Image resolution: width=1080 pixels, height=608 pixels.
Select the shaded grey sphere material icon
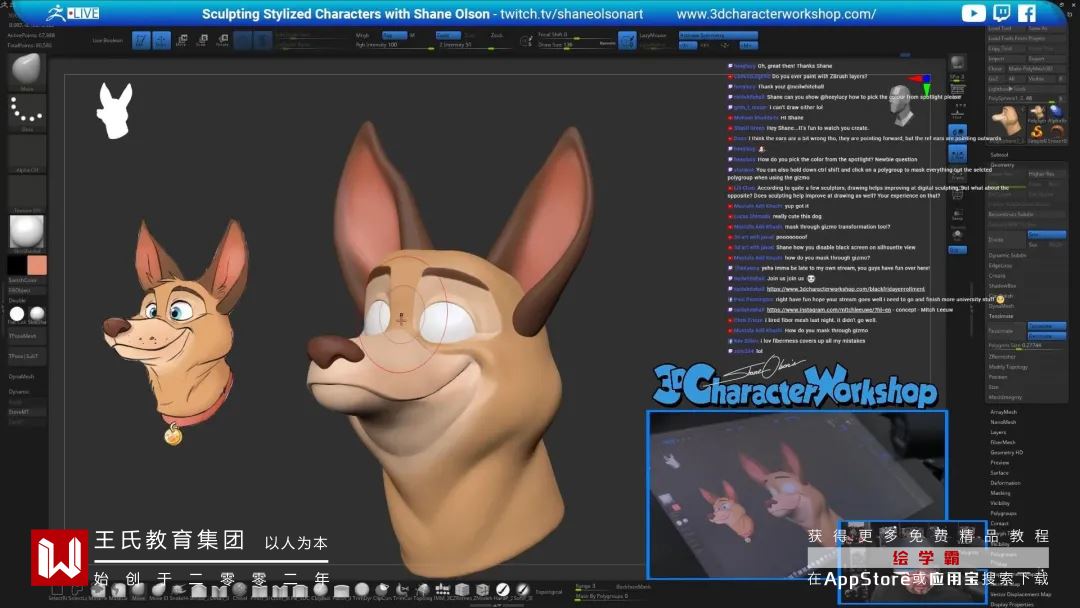37,314
